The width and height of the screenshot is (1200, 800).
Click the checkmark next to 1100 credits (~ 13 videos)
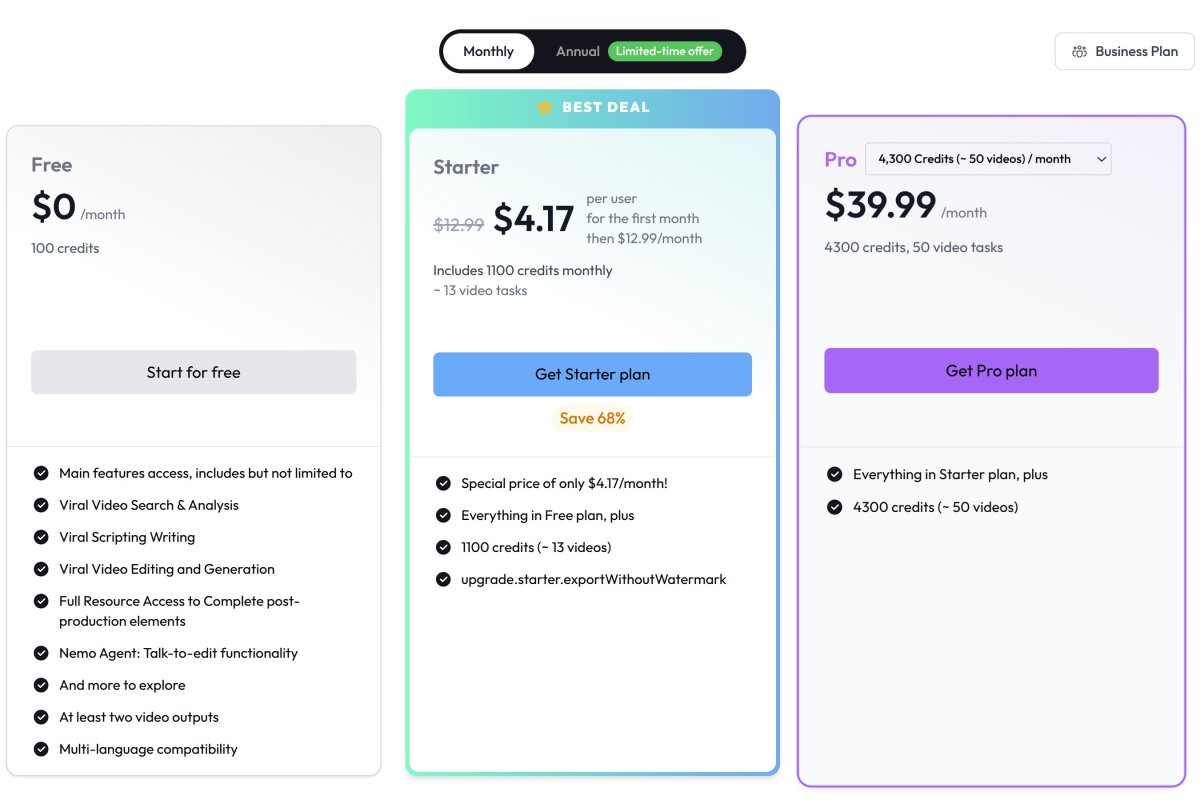point(443,547)
